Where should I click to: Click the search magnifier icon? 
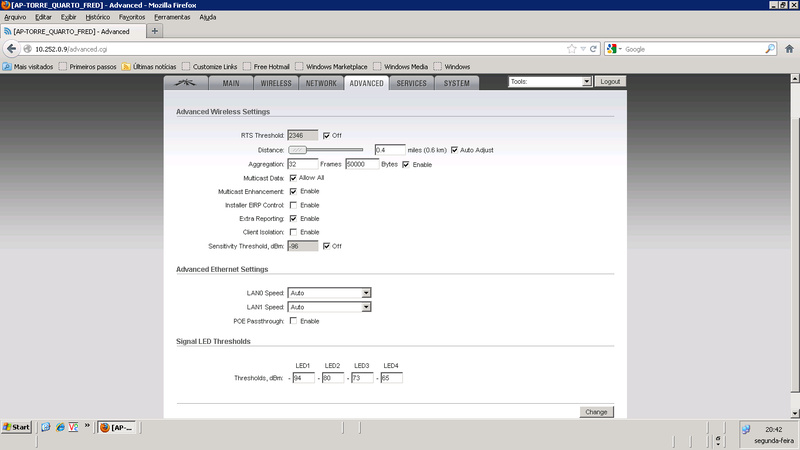(x=770, y=49)
